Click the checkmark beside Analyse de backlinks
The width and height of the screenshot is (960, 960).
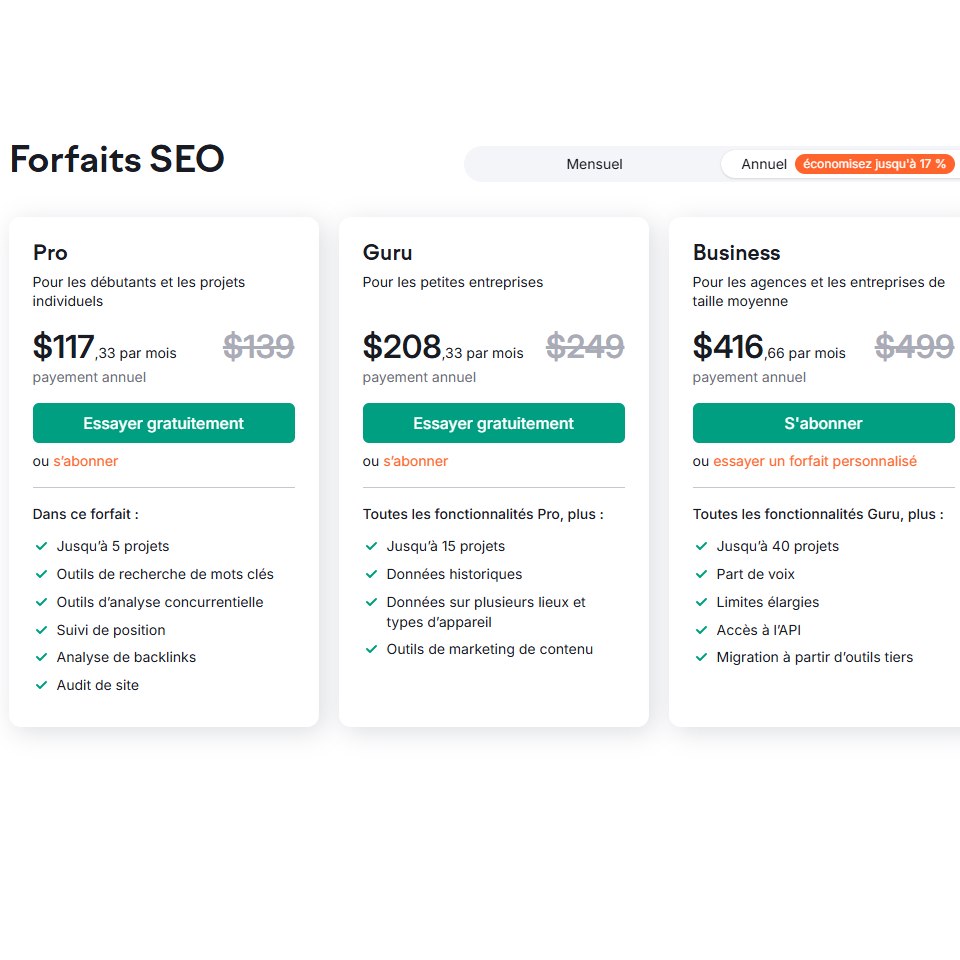pyautogui.click(x=42, y=657)
